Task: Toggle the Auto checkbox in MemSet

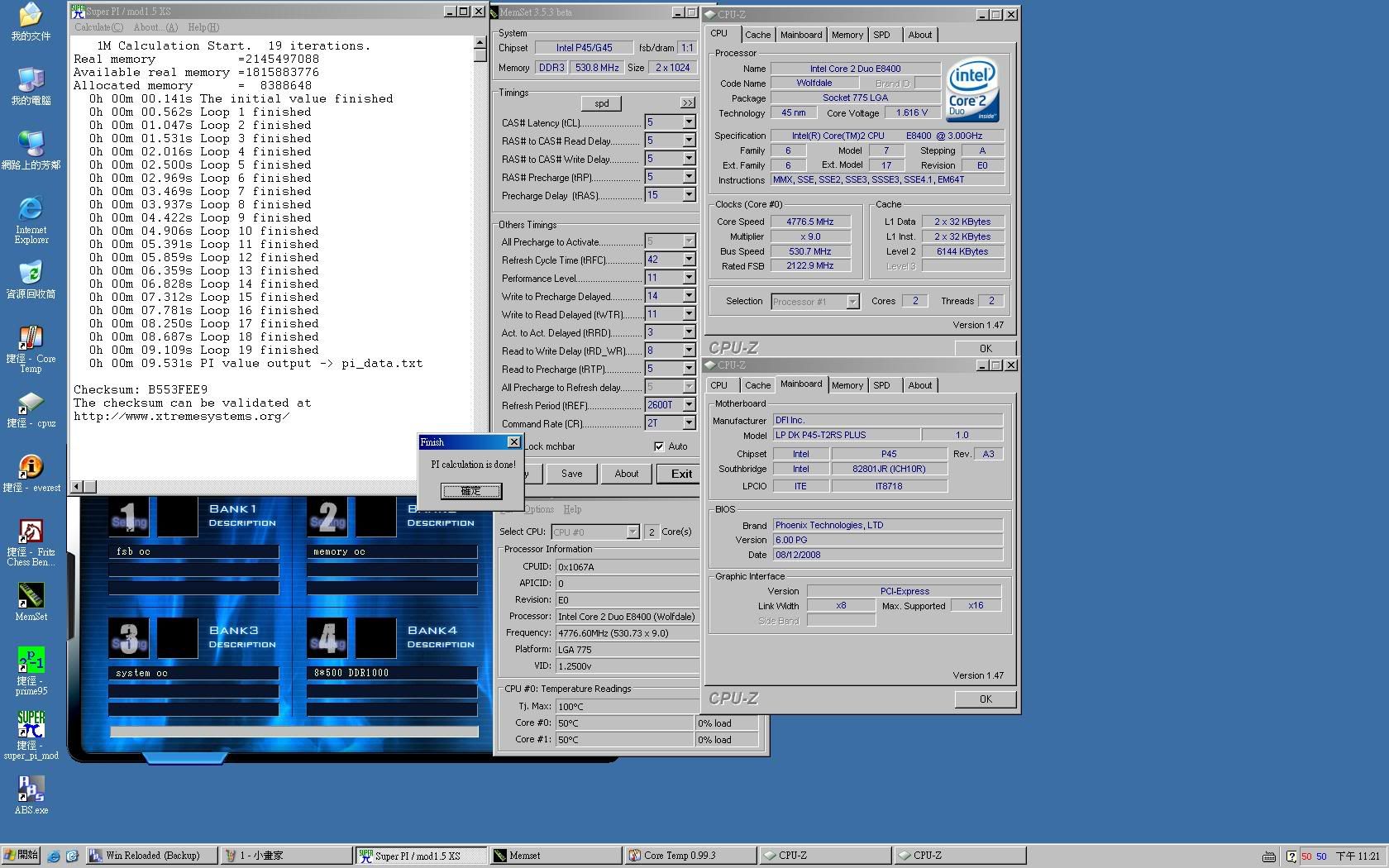Action: 659,446
